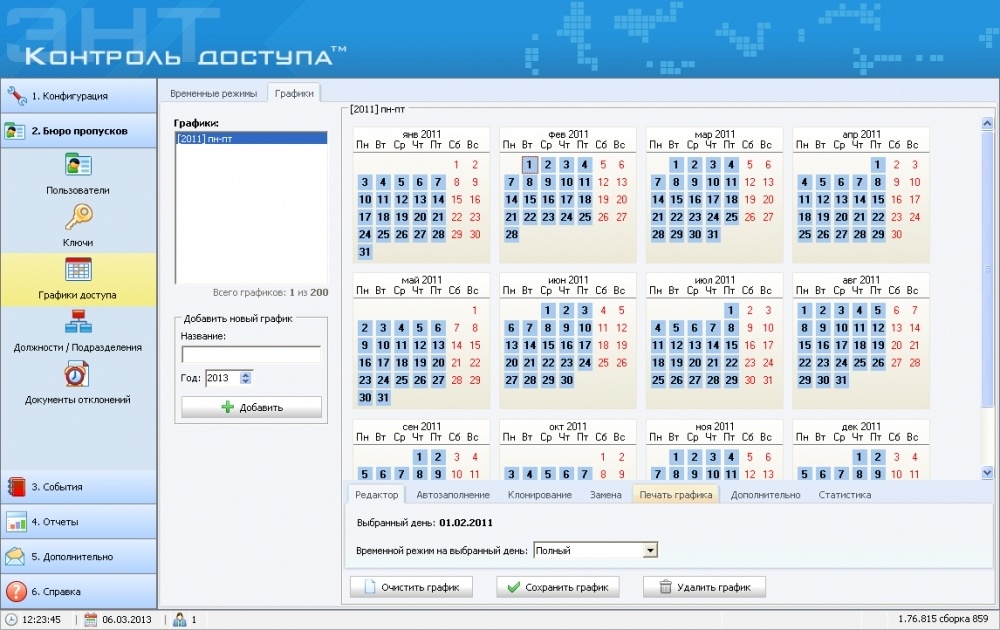Switch to the Временные режимы tab
The image size is (1000, 630).
[x=213, y=93]
